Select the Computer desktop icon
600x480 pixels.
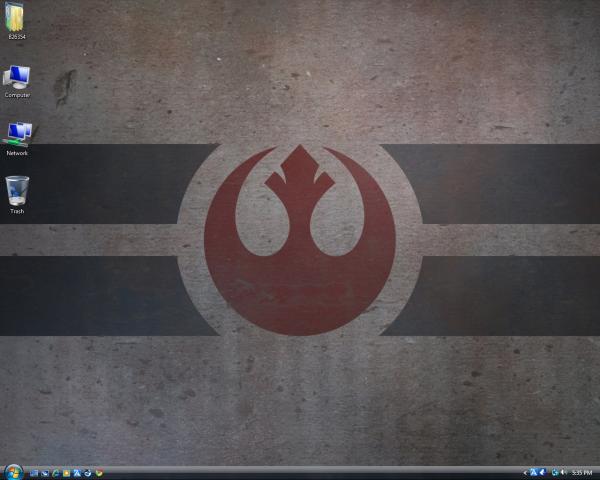pos(17,77)
